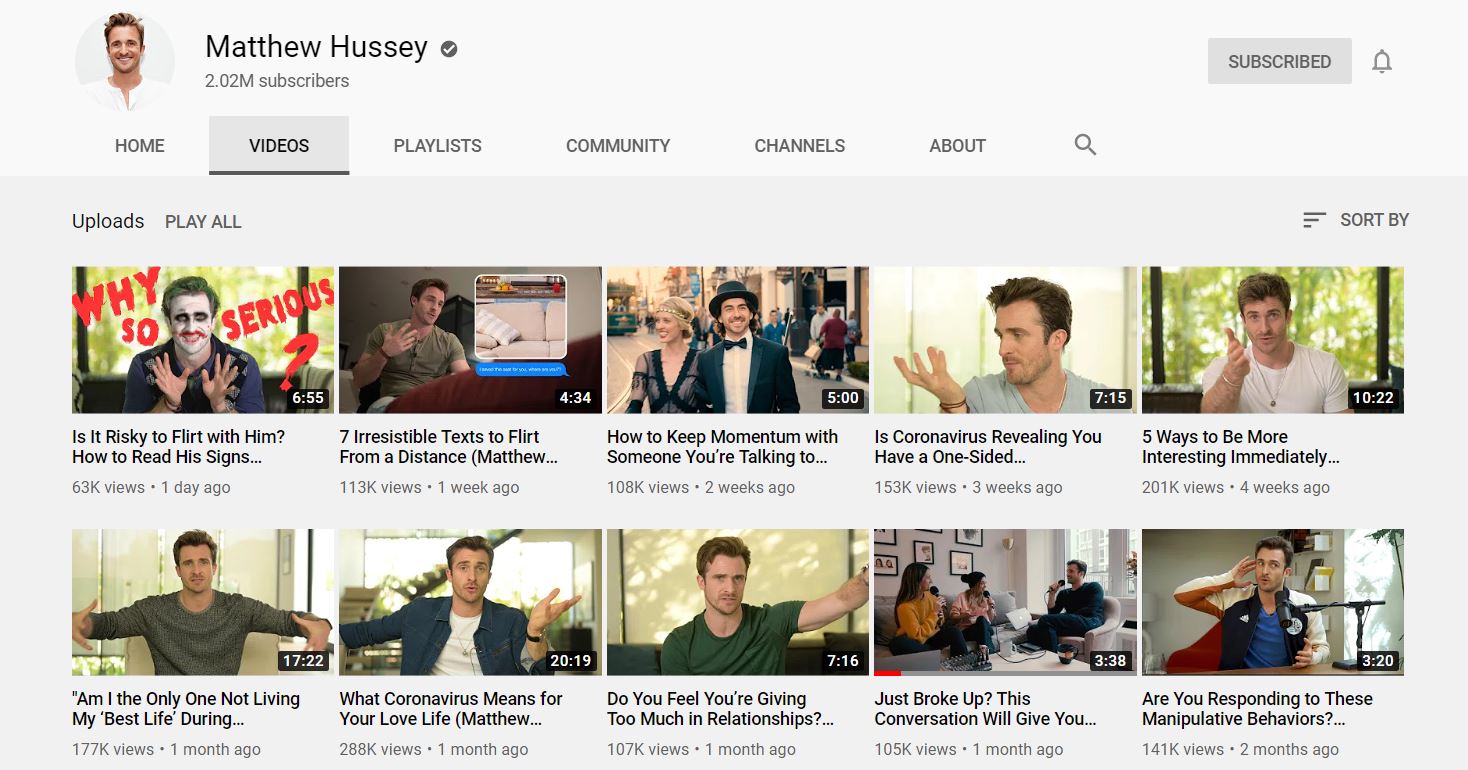Open title 'Am I the Only One Not Living'

point(186,709)
